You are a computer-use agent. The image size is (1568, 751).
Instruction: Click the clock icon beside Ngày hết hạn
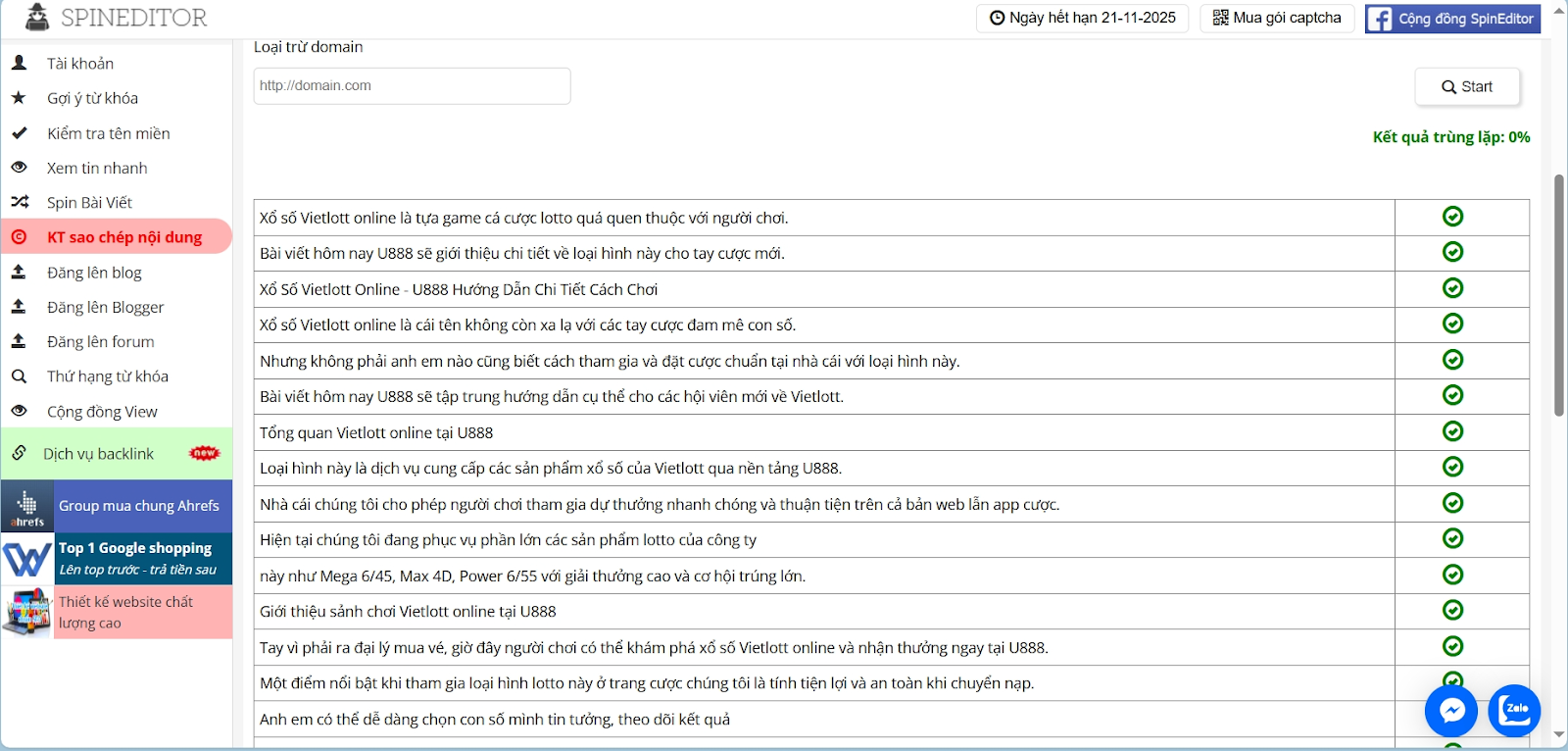tap(997, 18)
